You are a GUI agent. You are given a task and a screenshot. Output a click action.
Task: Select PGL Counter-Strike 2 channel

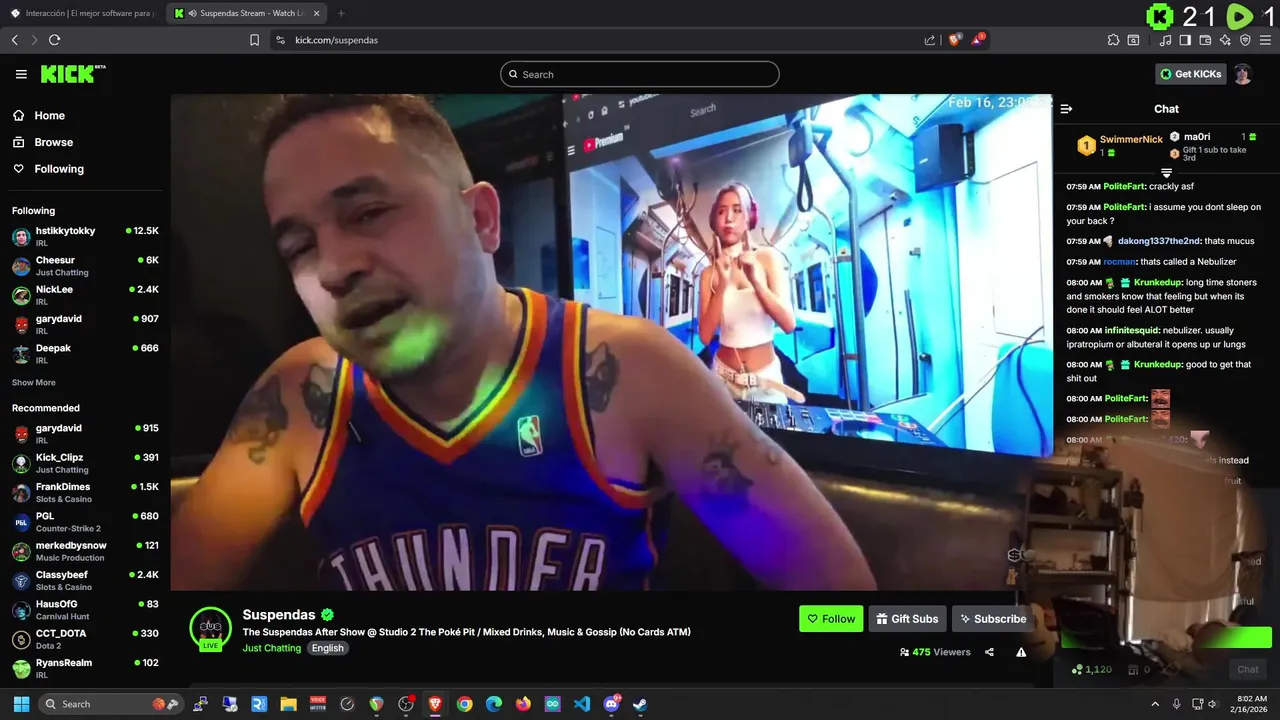(85, 522)
